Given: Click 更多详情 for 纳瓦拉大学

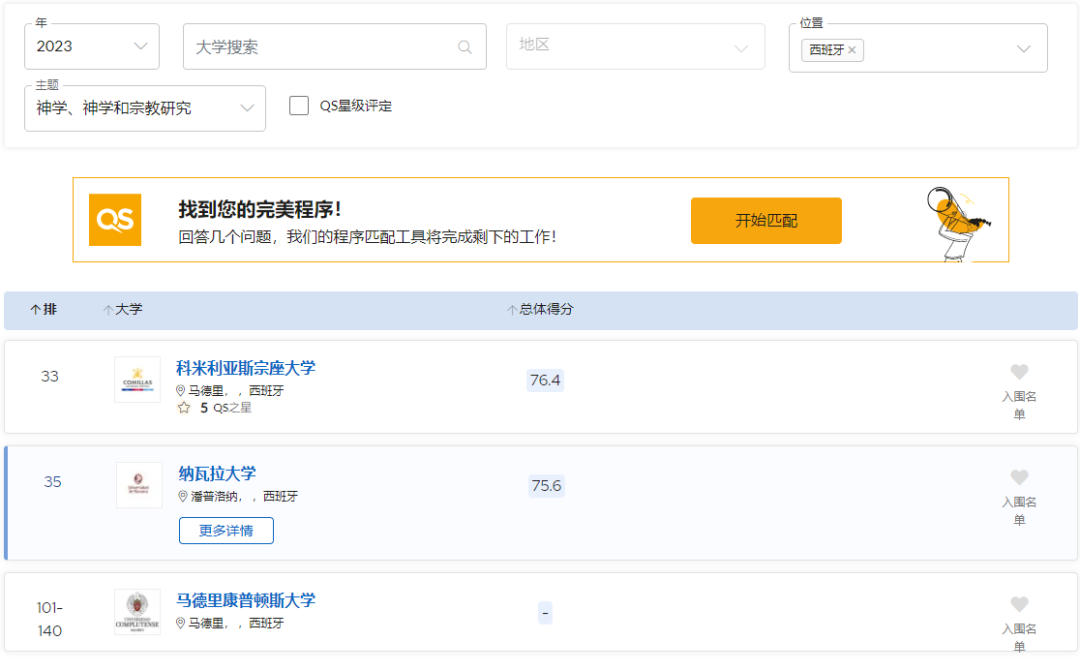Looking at the screenshot, I should 226,530.
